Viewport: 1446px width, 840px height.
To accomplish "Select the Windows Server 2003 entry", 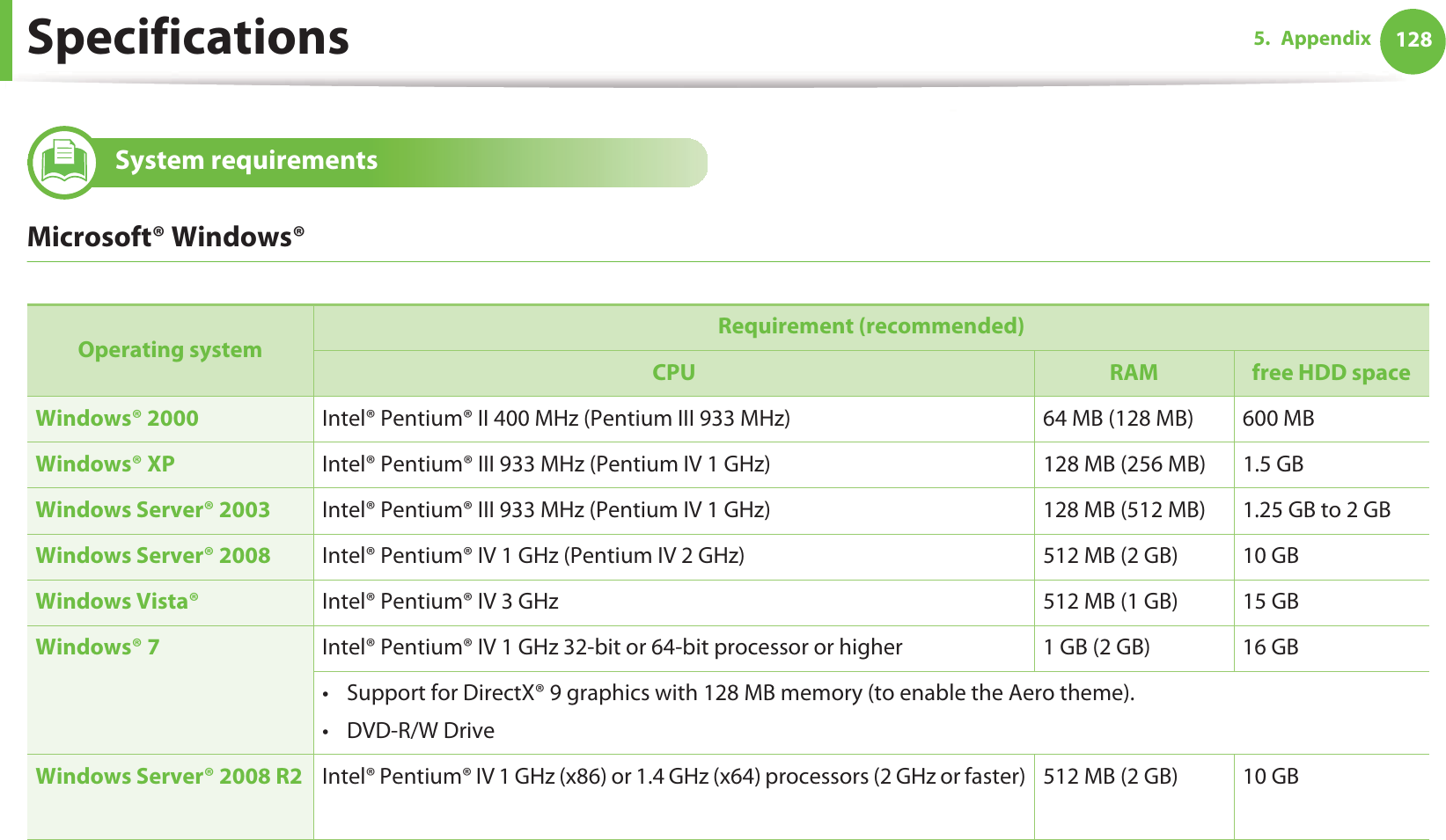I will pos(152,510).
